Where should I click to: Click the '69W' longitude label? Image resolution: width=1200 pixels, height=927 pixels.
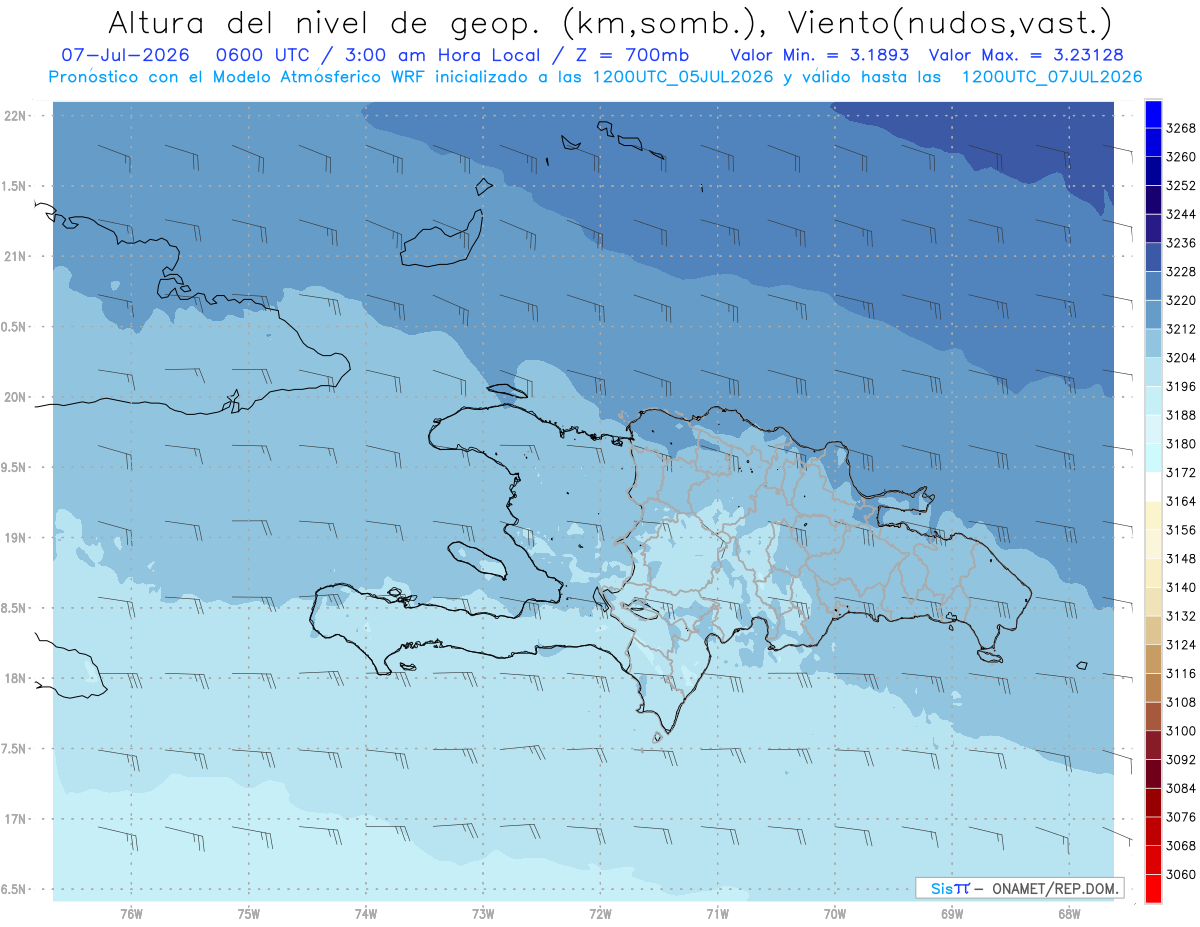[x=952, y=913]
